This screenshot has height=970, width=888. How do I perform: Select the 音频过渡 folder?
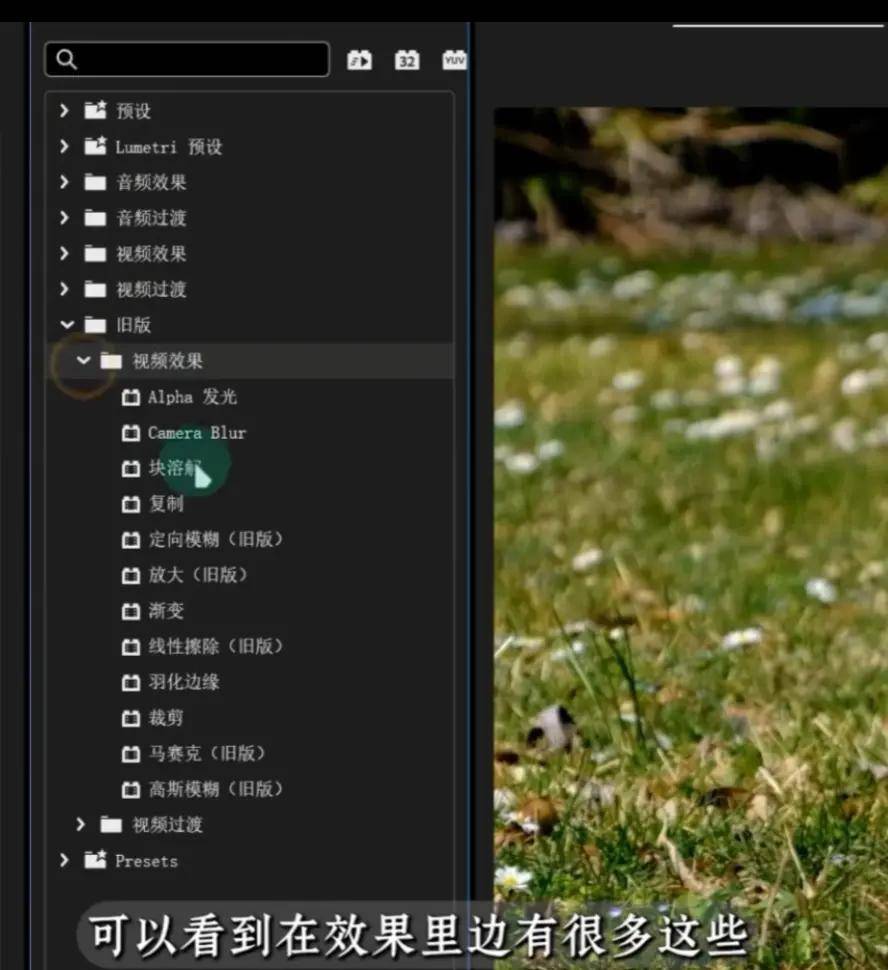pyautogui.click(x=151, y=218)
